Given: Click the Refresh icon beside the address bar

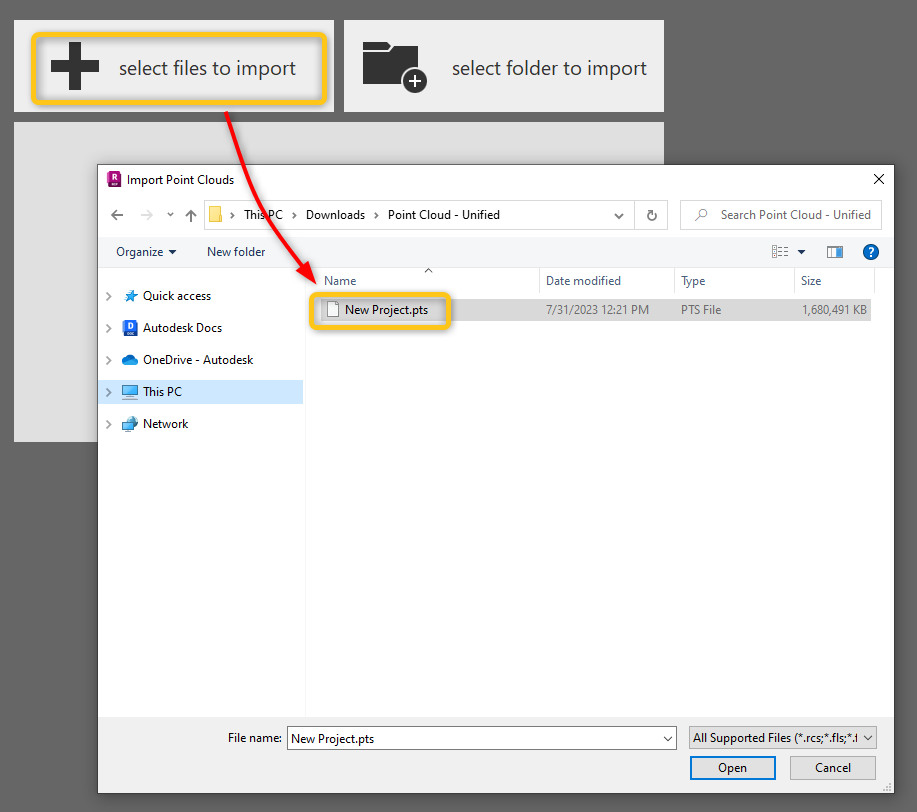Looking at the screenshot, I should click(x=651, y=214).
